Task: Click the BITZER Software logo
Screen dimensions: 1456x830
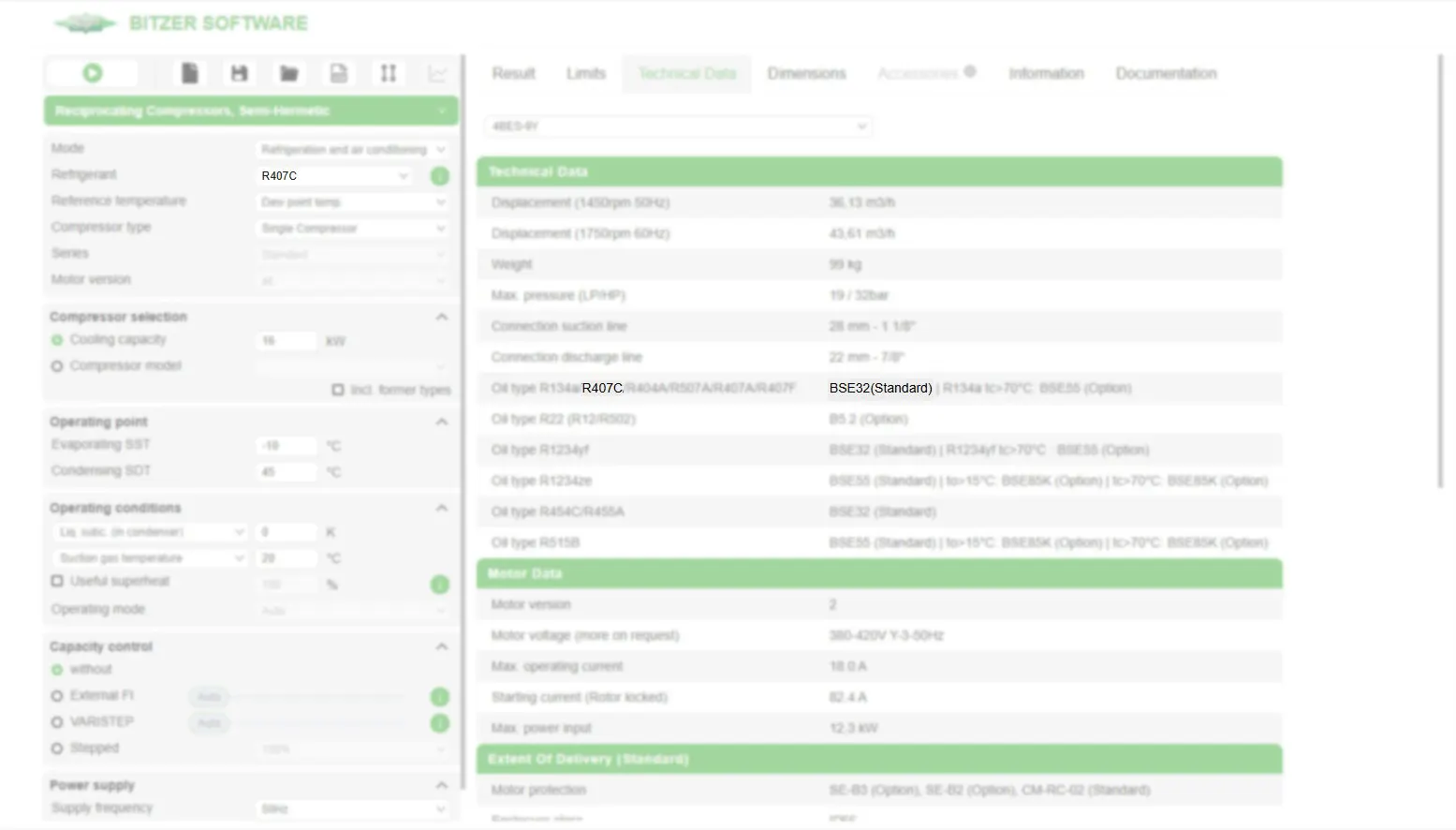Action: click(x=182, y=23)
